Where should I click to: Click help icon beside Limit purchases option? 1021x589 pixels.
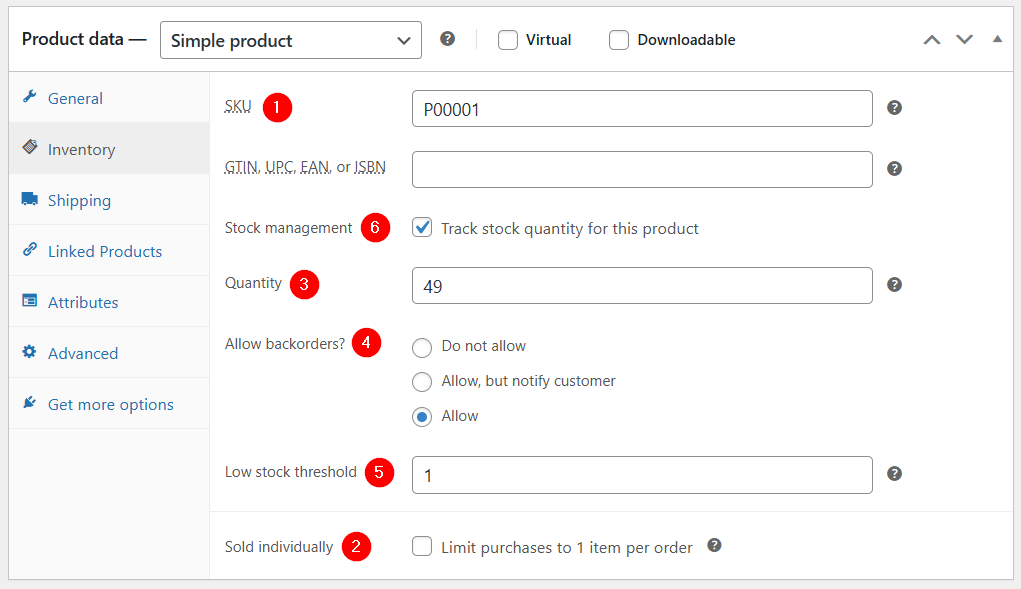pos(714,545)
